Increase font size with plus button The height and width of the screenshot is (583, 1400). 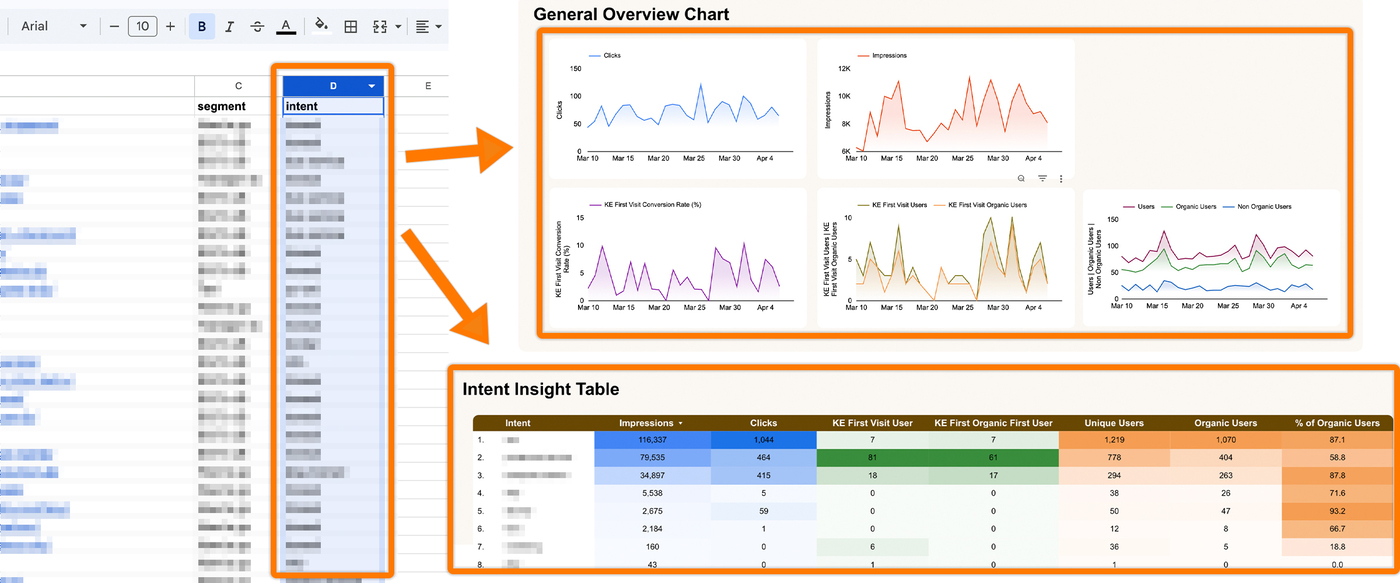[170, 26]
